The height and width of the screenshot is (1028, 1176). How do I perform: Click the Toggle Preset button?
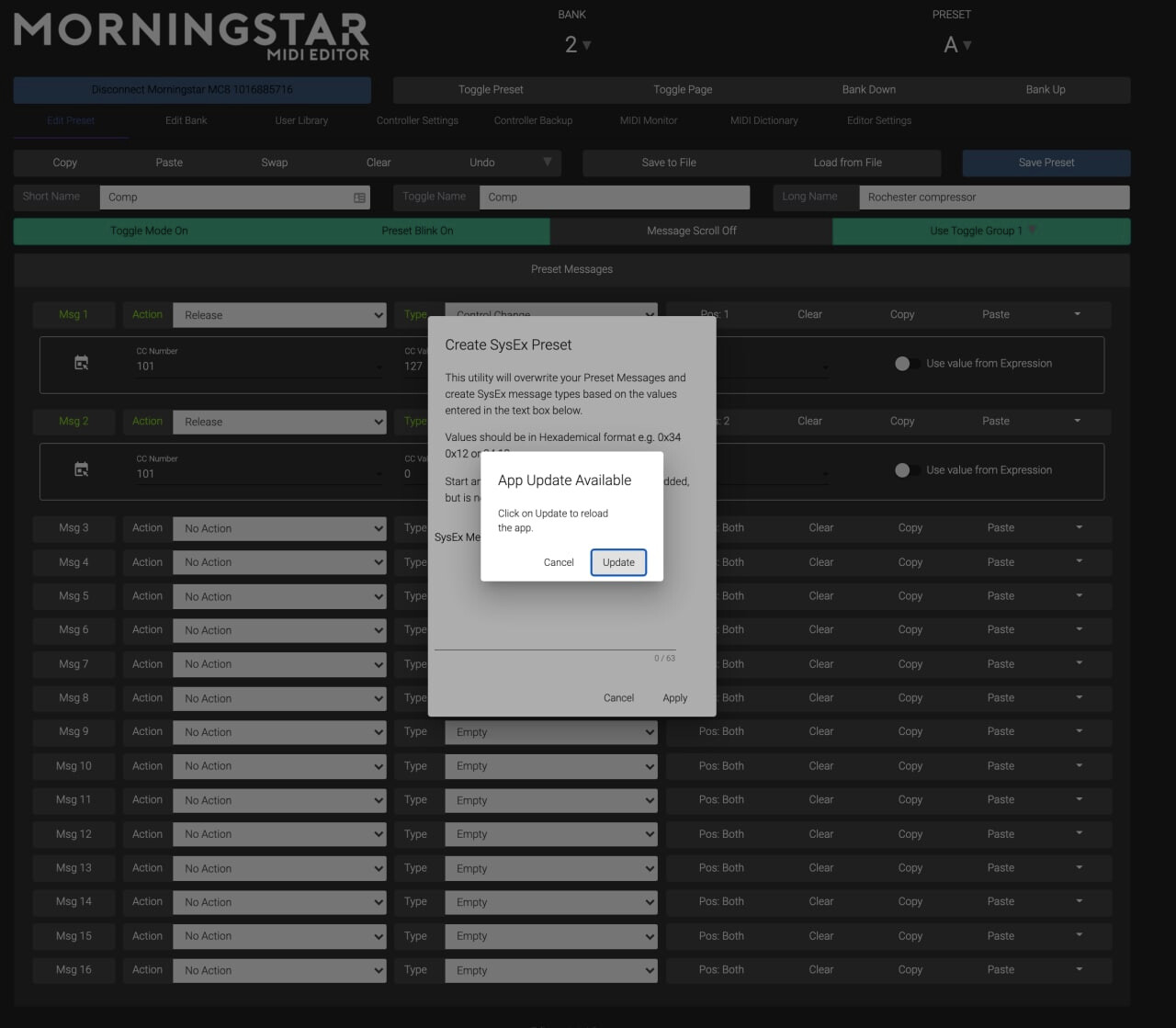coord(491,89)
